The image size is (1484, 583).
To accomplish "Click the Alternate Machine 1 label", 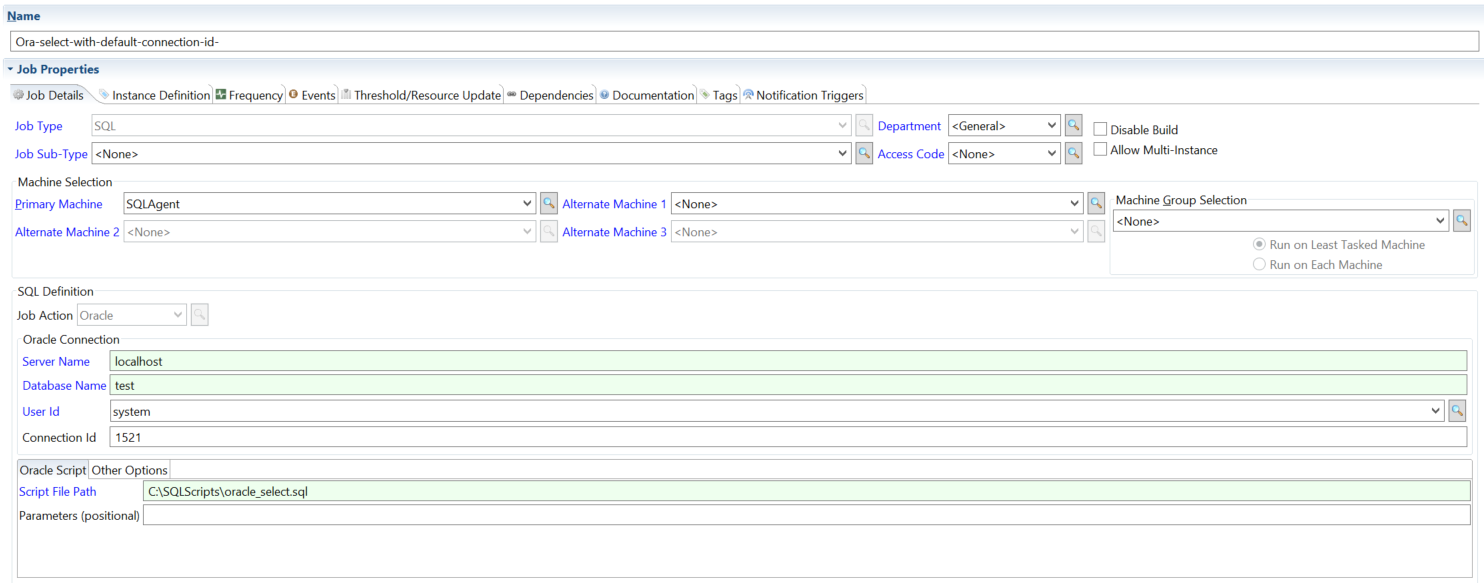I will coord(614,204).
